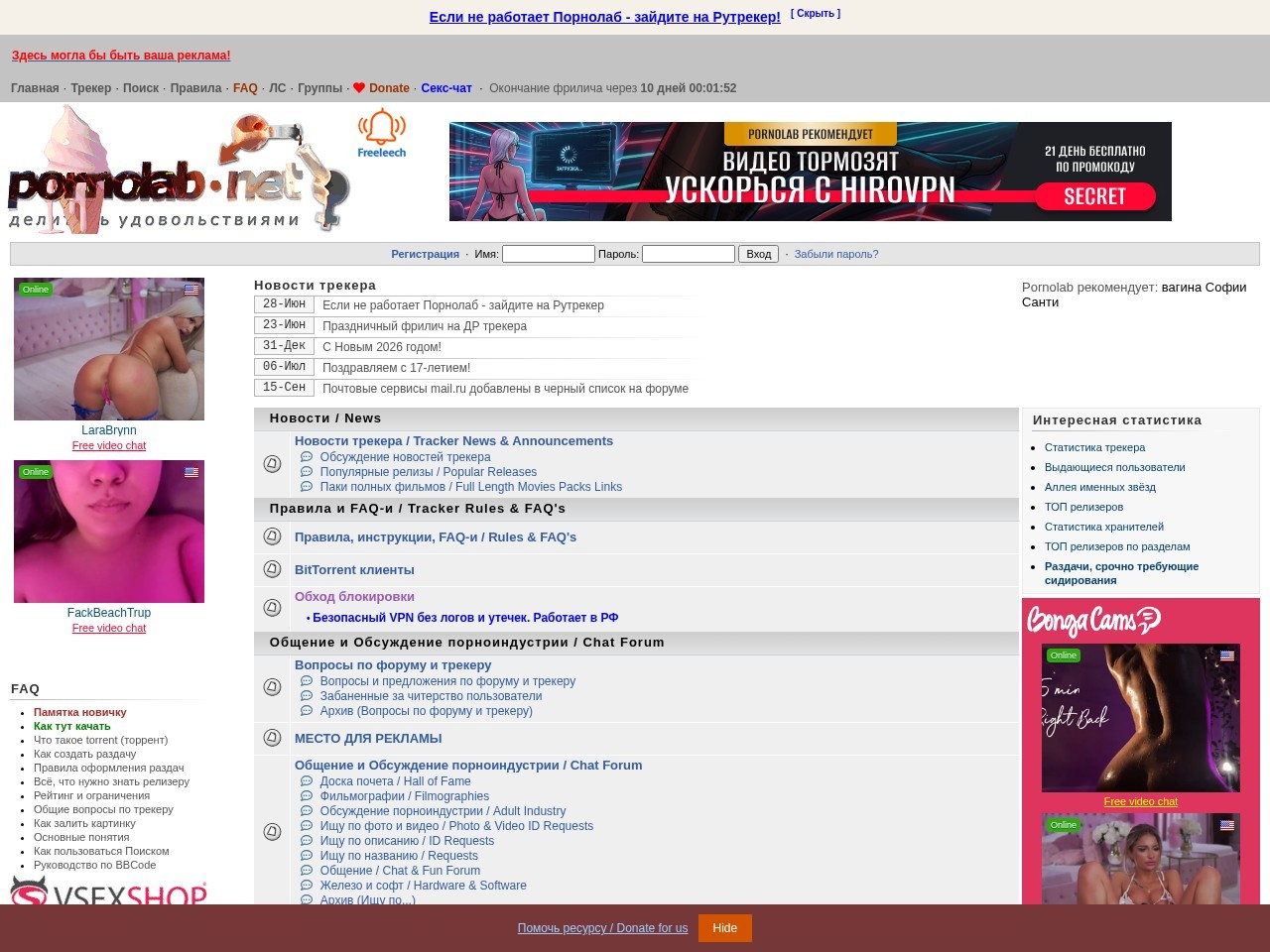The image size is (1270, 952).
Task: Open Поиск in the top navigation
Action: tap(141, 88)
